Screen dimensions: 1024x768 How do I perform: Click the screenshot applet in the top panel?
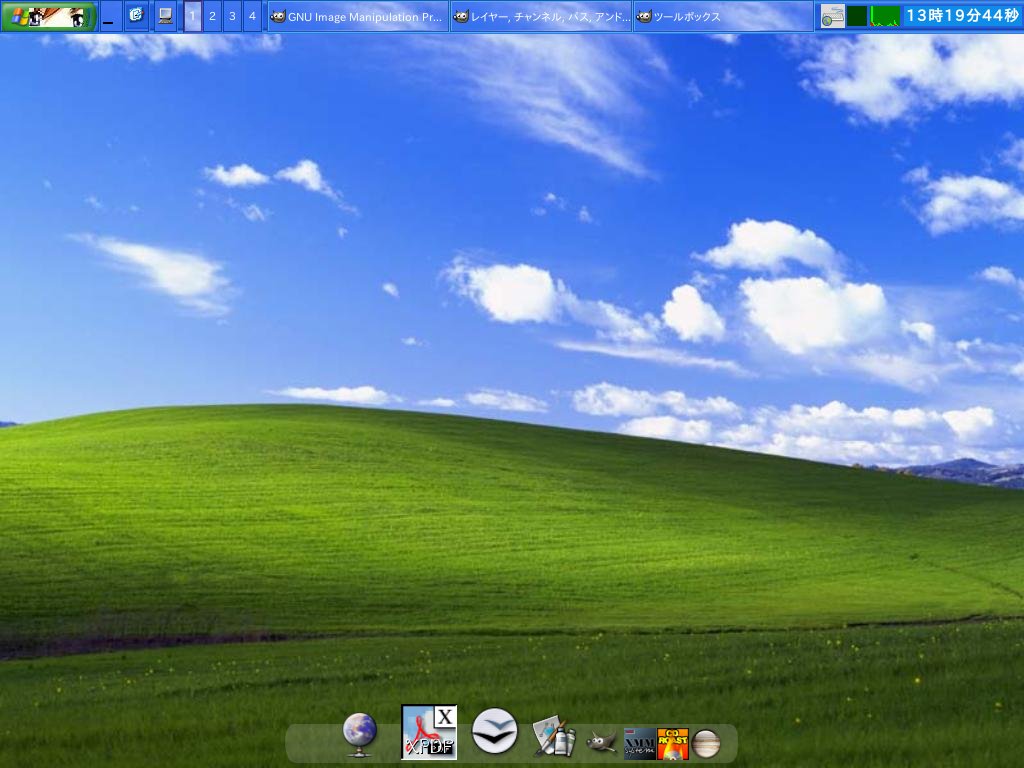coord(832,16)
